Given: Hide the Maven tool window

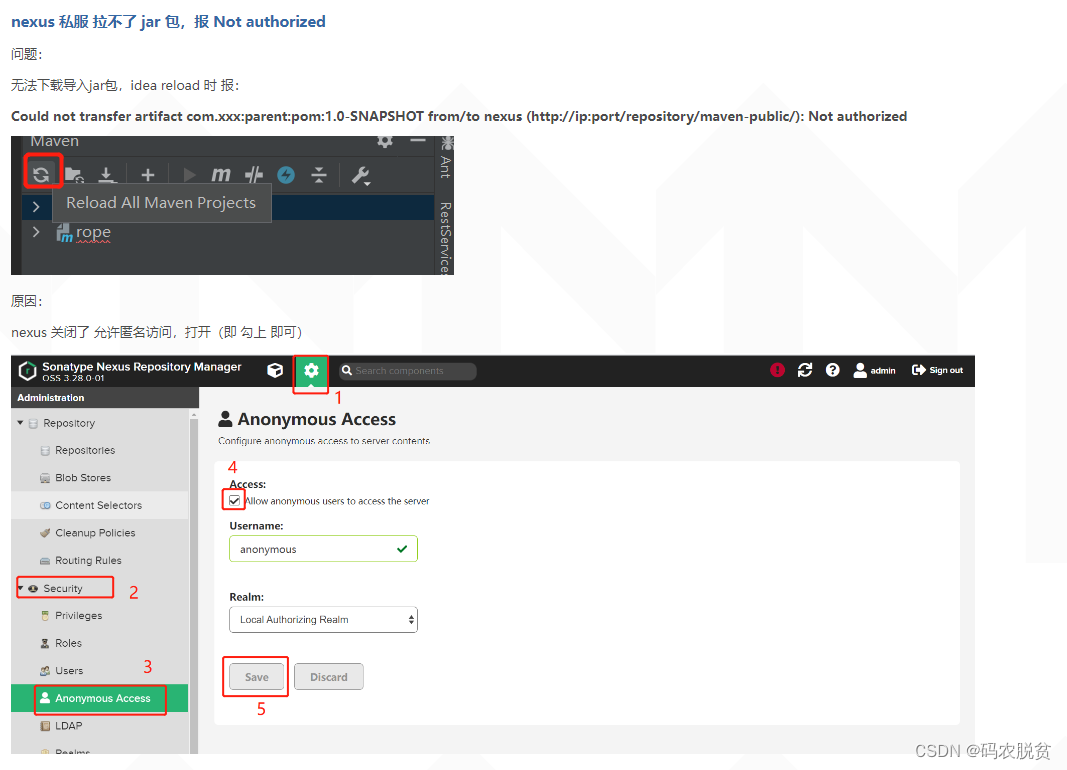Looking at the screenshot, I should [x=418, y=140].
